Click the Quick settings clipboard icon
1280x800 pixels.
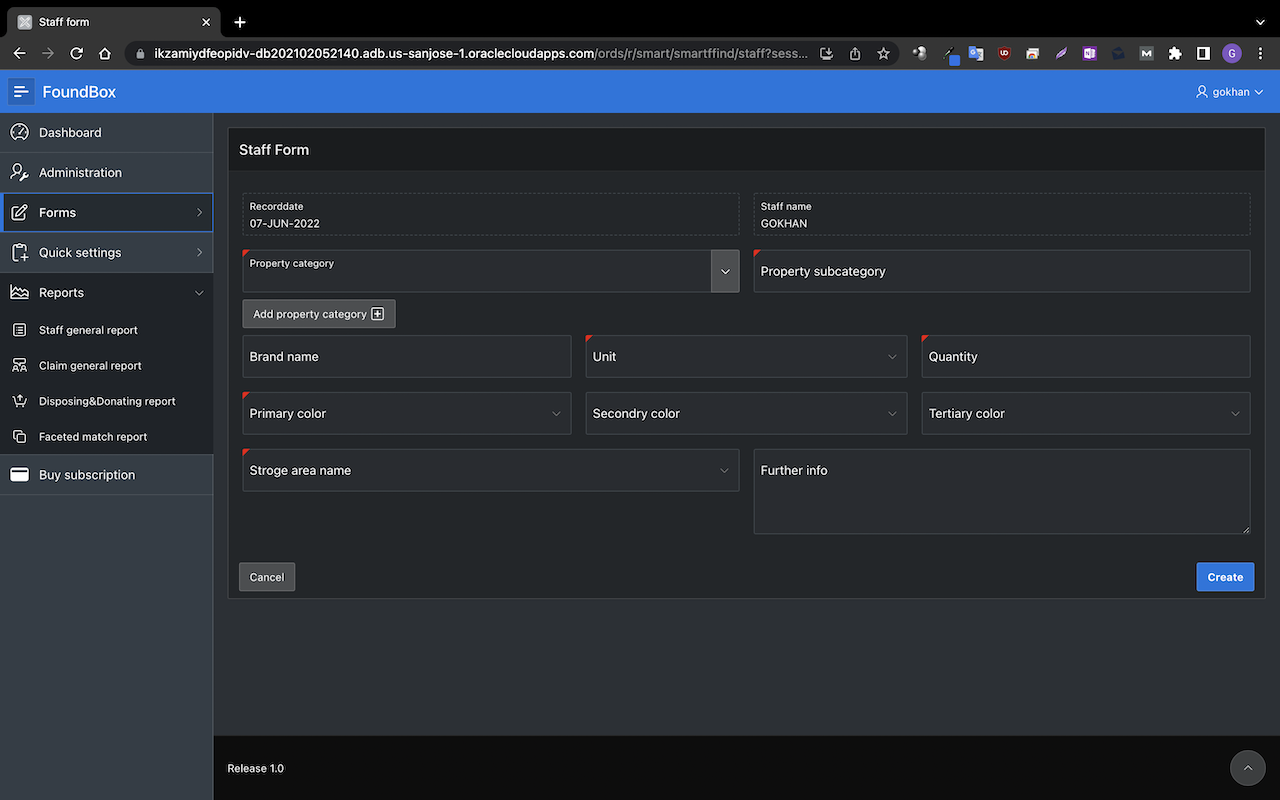(x=19, y=252)
